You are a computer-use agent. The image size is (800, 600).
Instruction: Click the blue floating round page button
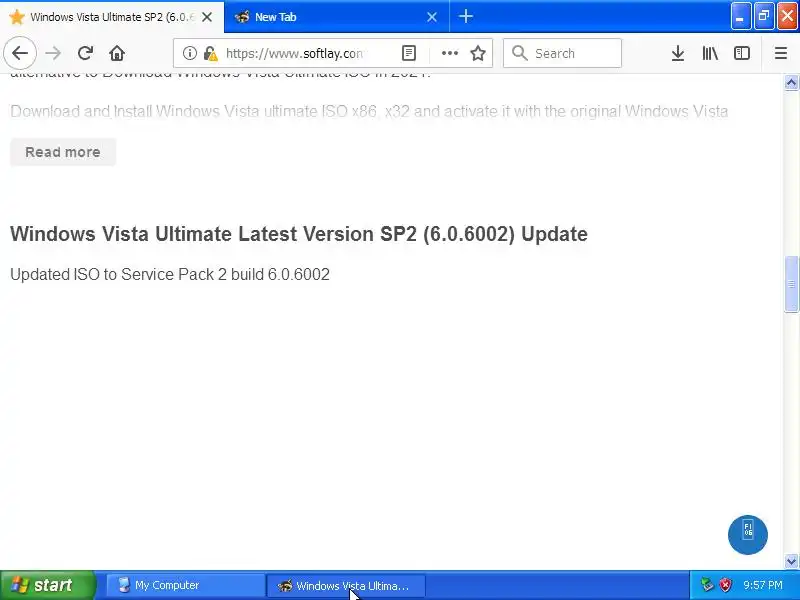747,535
